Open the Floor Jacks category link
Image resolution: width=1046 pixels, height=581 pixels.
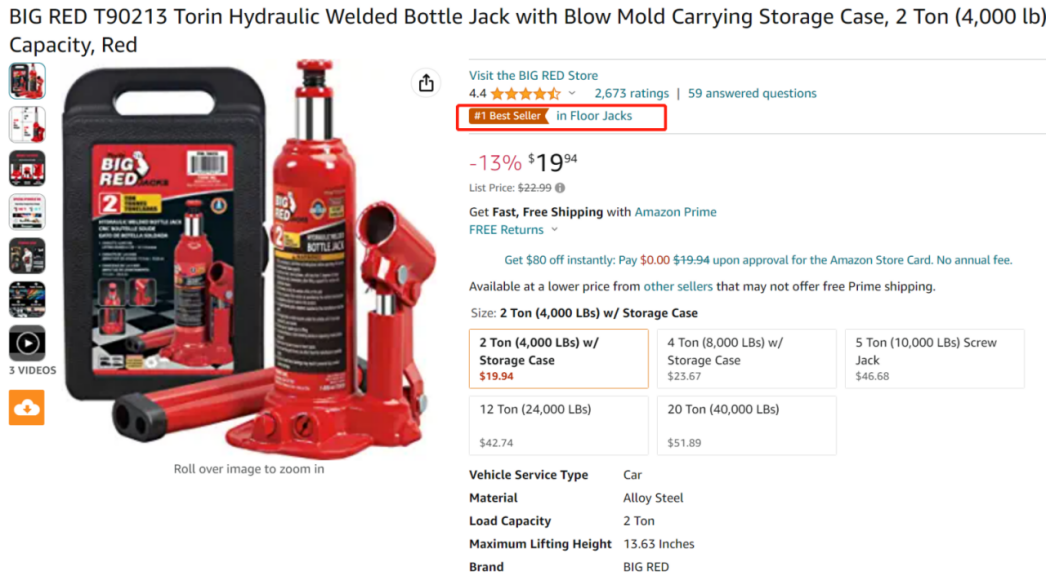[594, 116]
